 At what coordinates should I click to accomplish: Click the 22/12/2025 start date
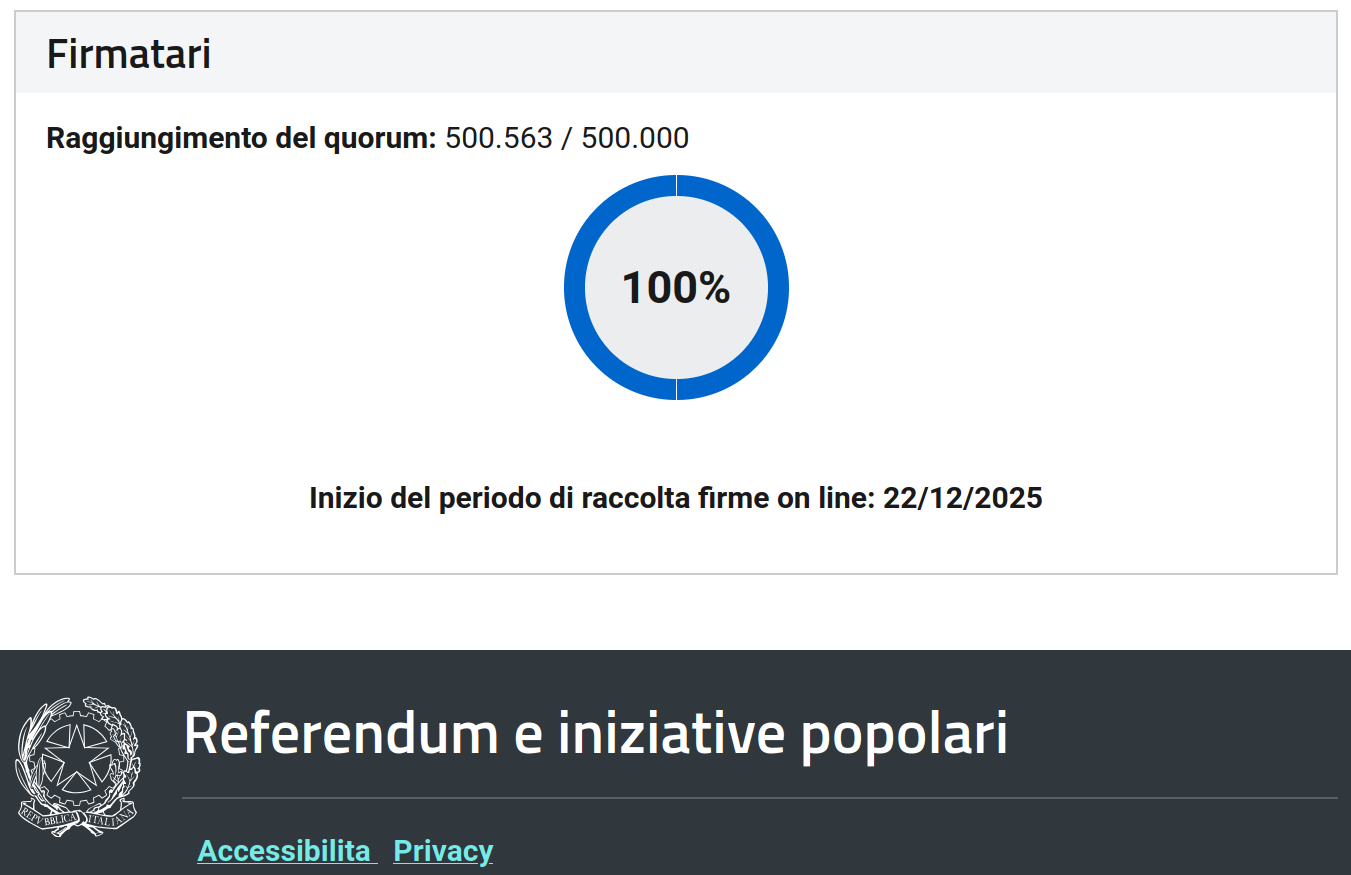(962, 498)
